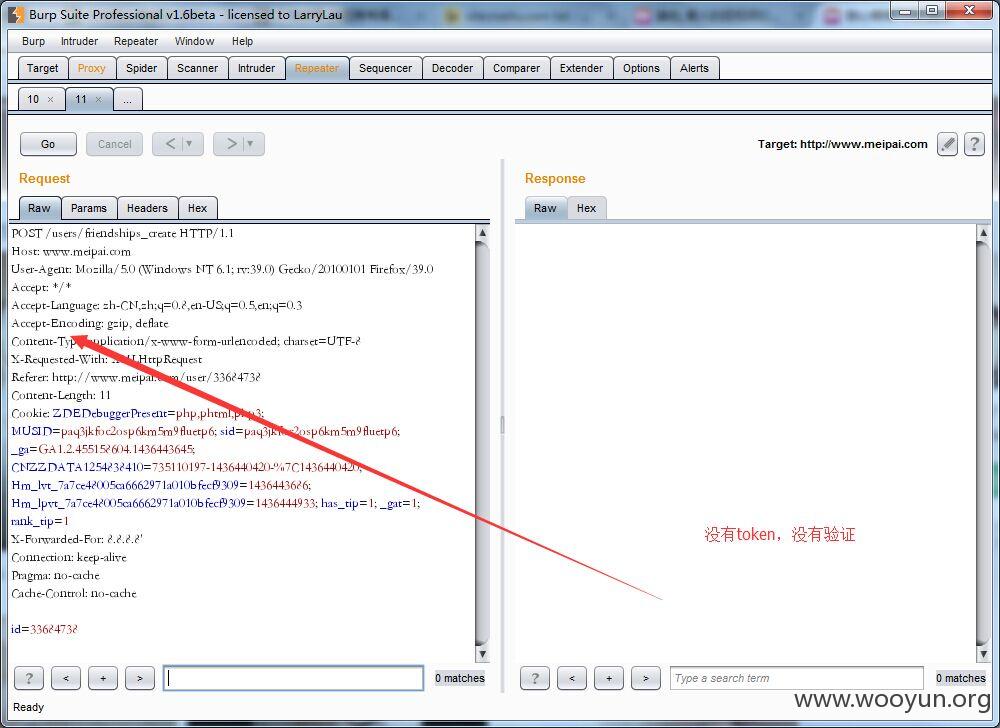Open the Repeater help question-mark icon
This screenshot has height=728, width=1000.
(x=974, y=144)
